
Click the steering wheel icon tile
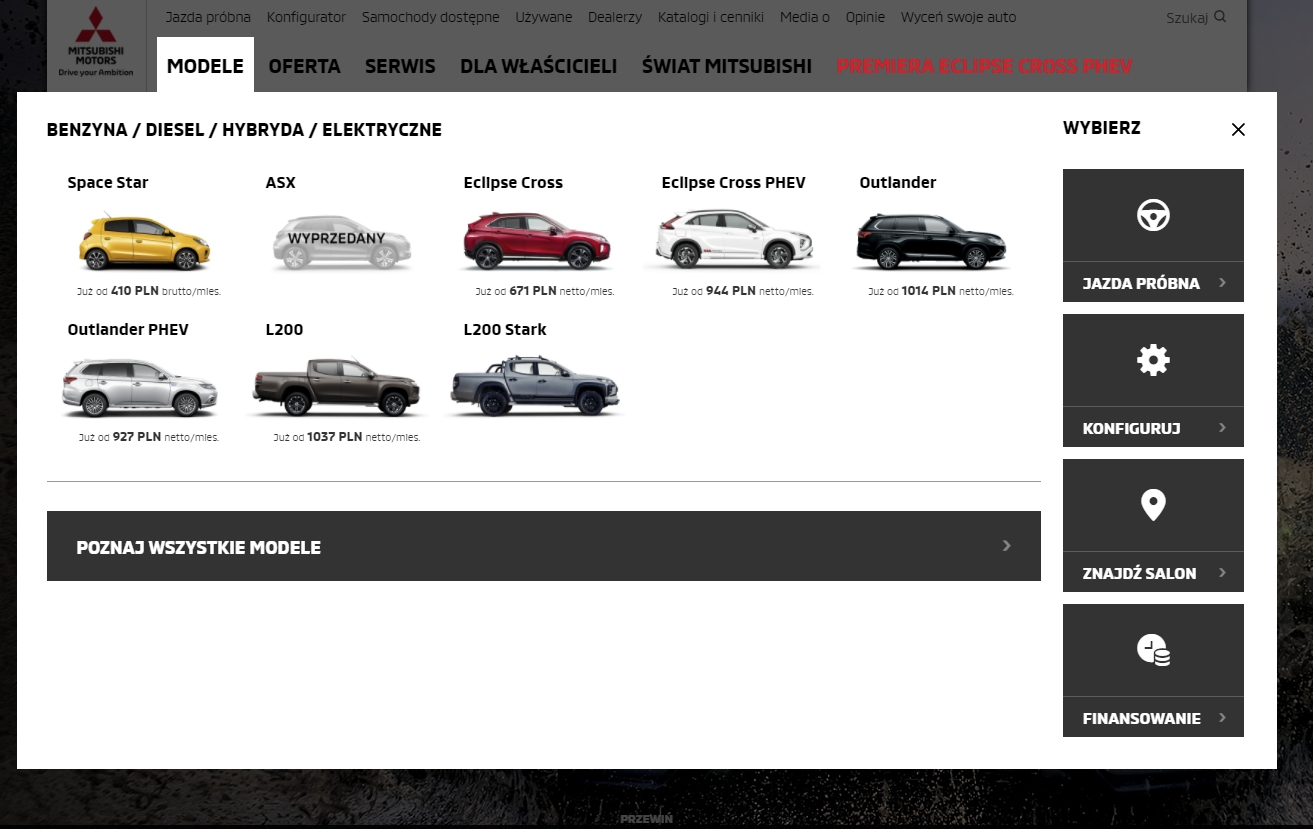(x=1153, y=215)
